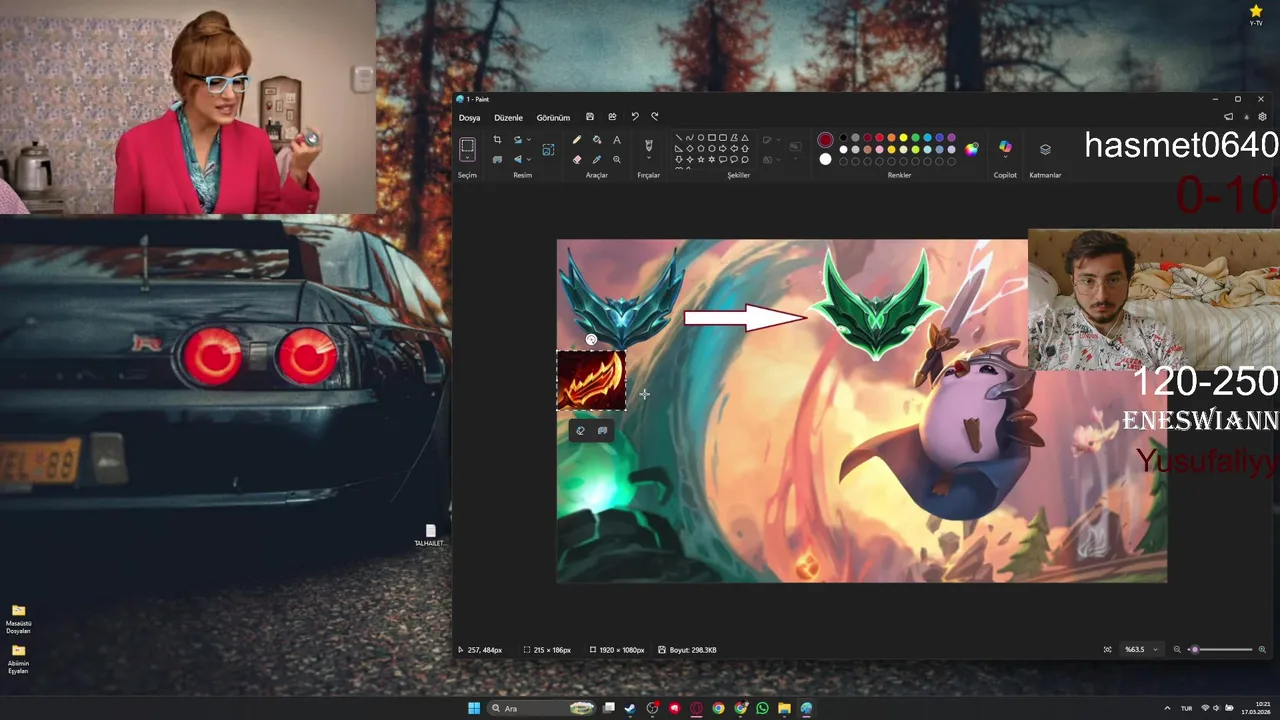
Task: Choose the right arrow shape
Action: (723, 148)
